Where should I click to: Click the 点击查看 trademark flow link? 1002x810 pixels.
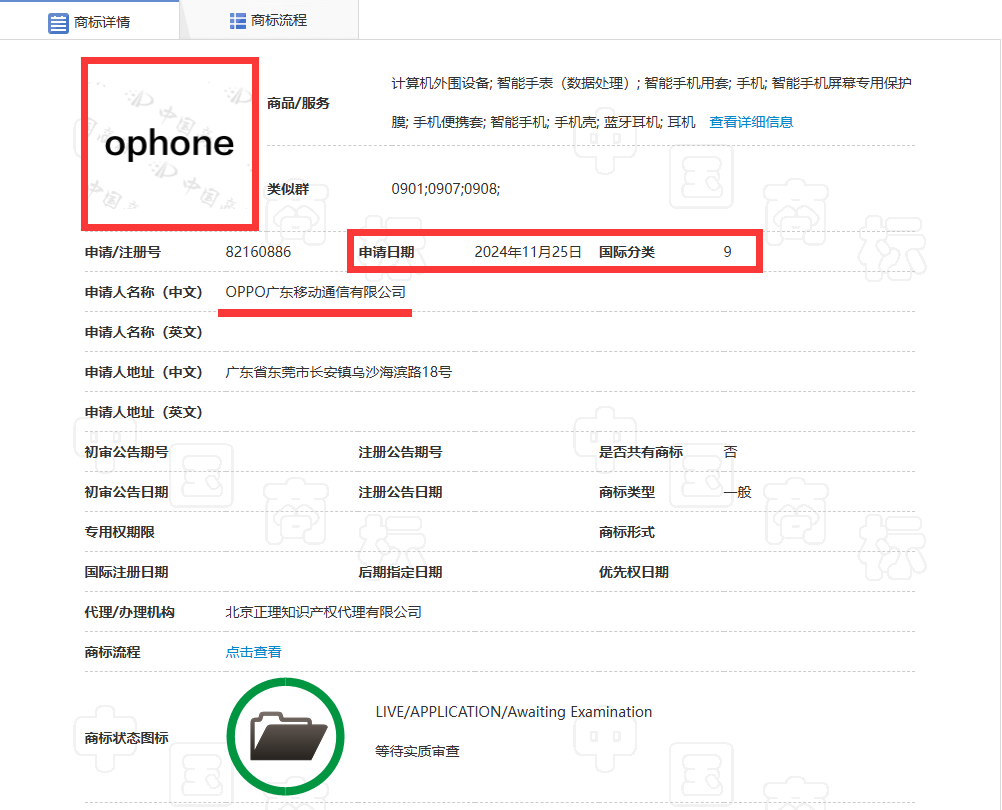click(254, 652)
